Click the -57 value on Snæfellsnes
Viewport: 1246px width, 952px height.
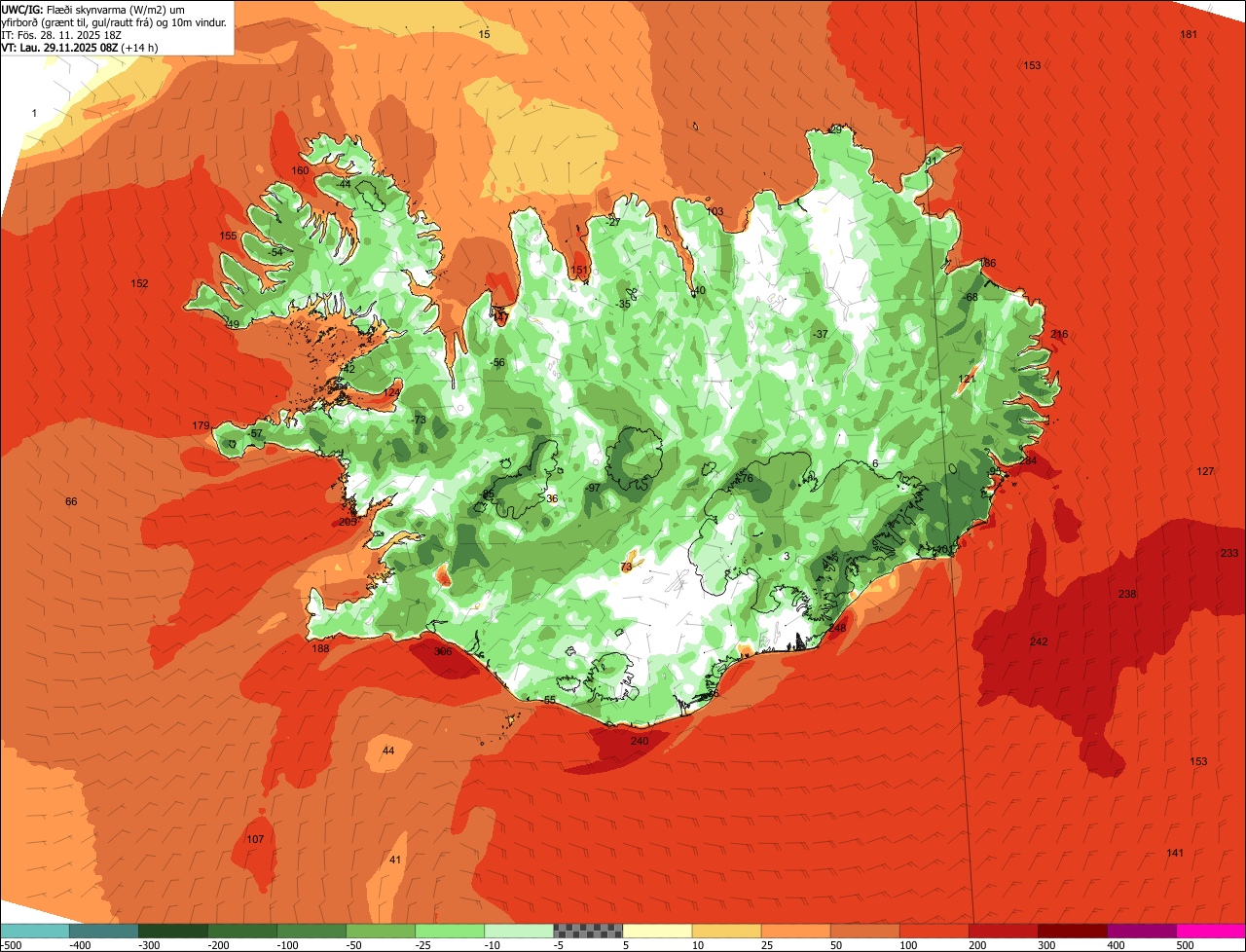(255, 433)
